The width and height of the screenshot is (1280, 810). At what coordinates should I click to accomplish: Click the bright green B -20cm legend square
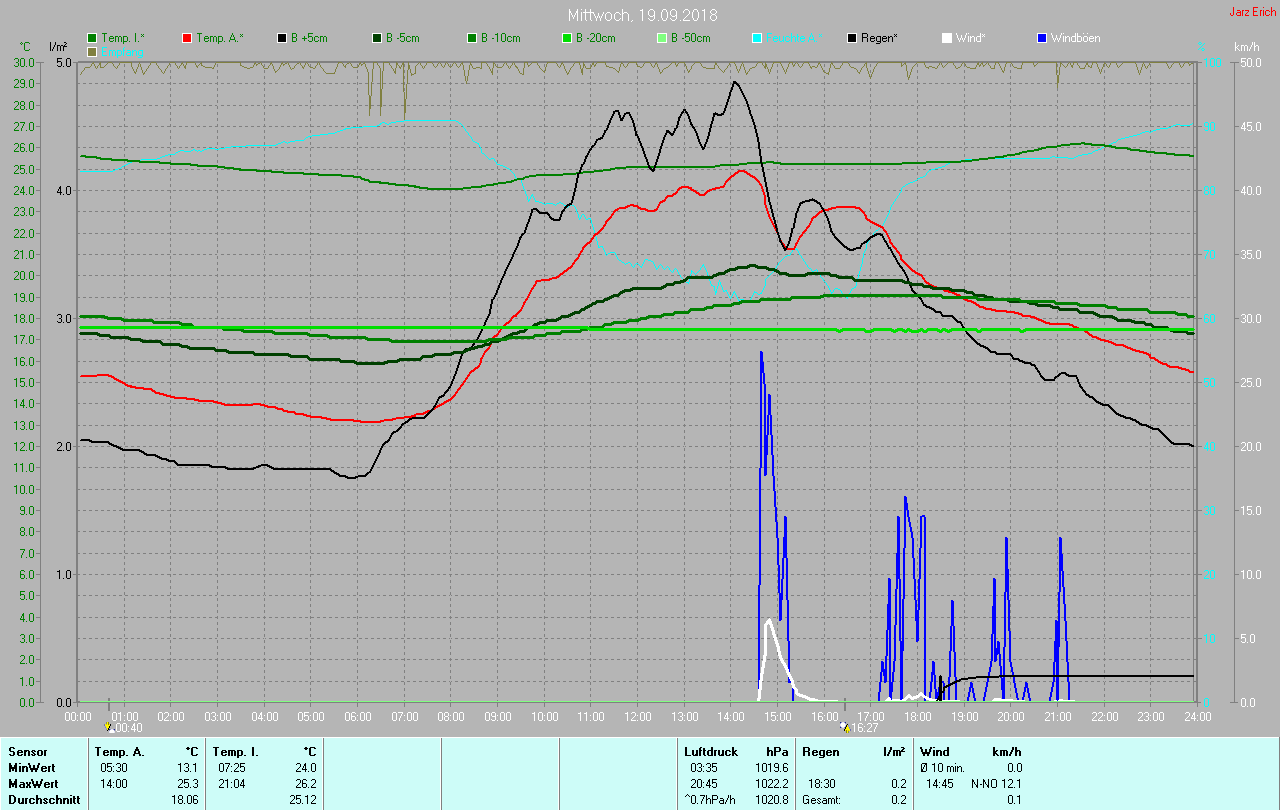click(x=567, y=38)
